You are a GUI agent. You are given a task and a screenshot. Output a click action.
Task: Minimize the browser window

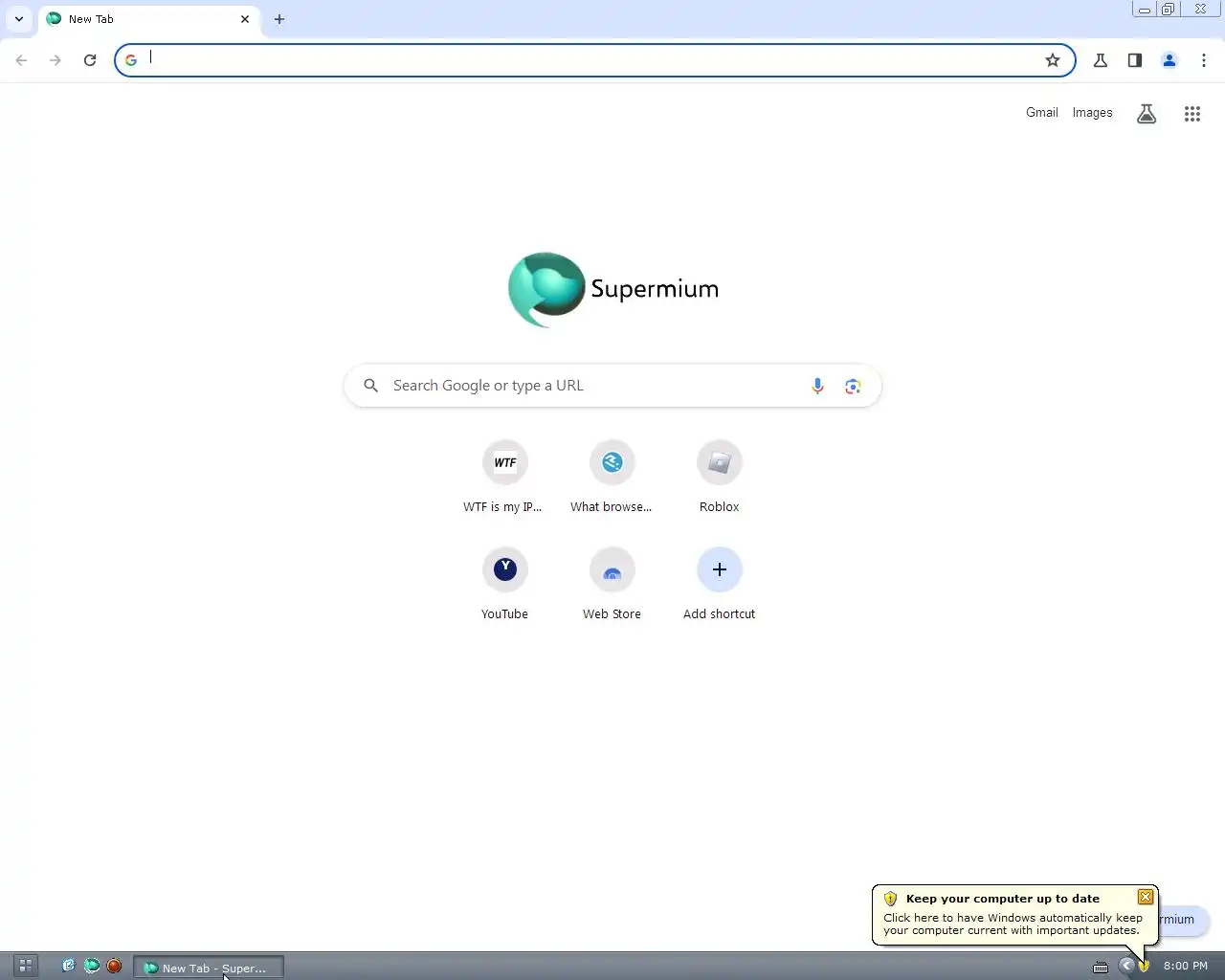pyautogui.click(x=1144, y=10)
